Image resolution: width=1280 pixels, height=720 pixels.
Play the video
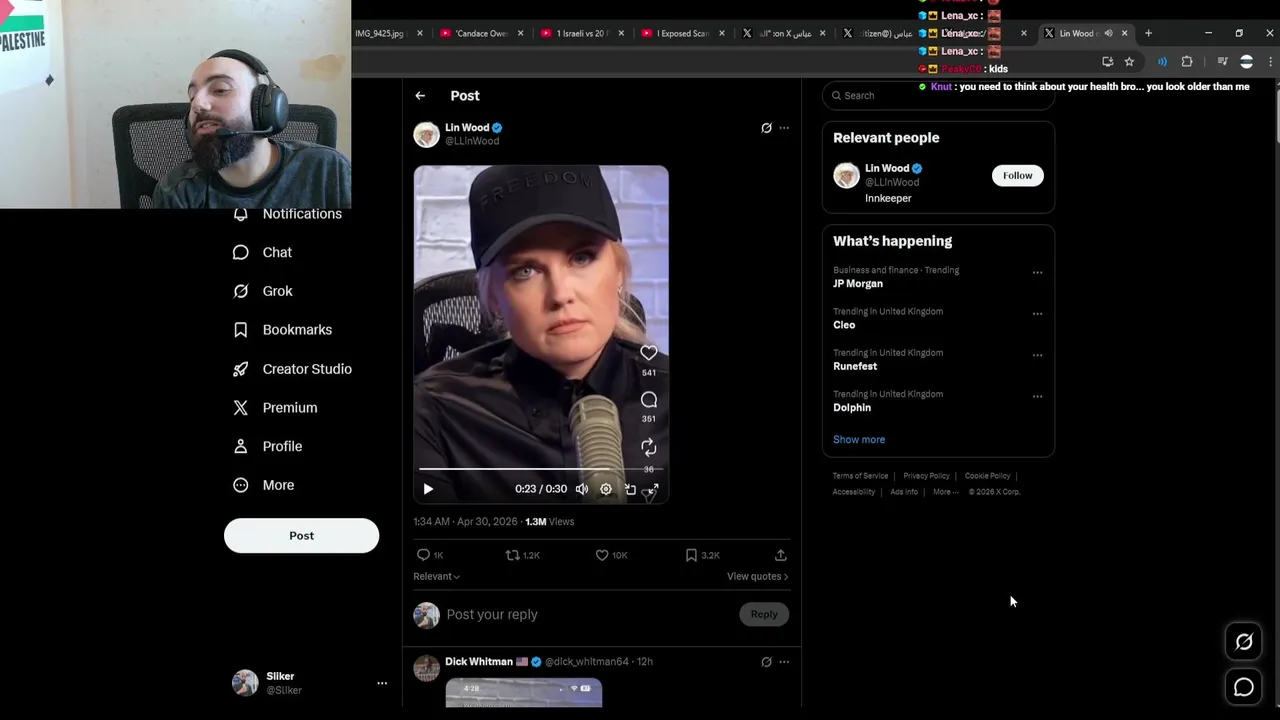[x=428, y=489]
